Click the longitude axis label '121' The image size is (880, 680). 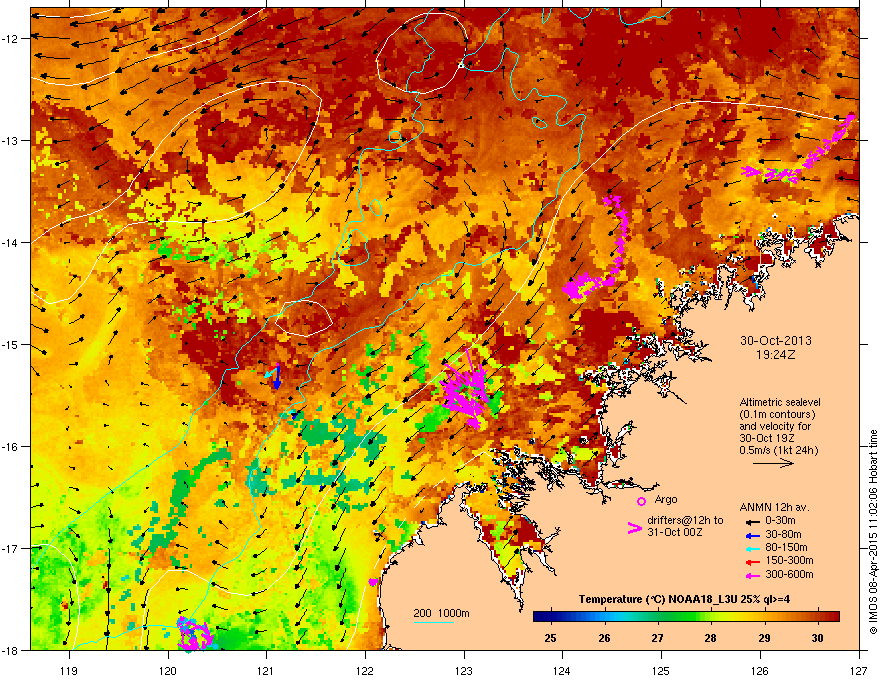[266, 670]
